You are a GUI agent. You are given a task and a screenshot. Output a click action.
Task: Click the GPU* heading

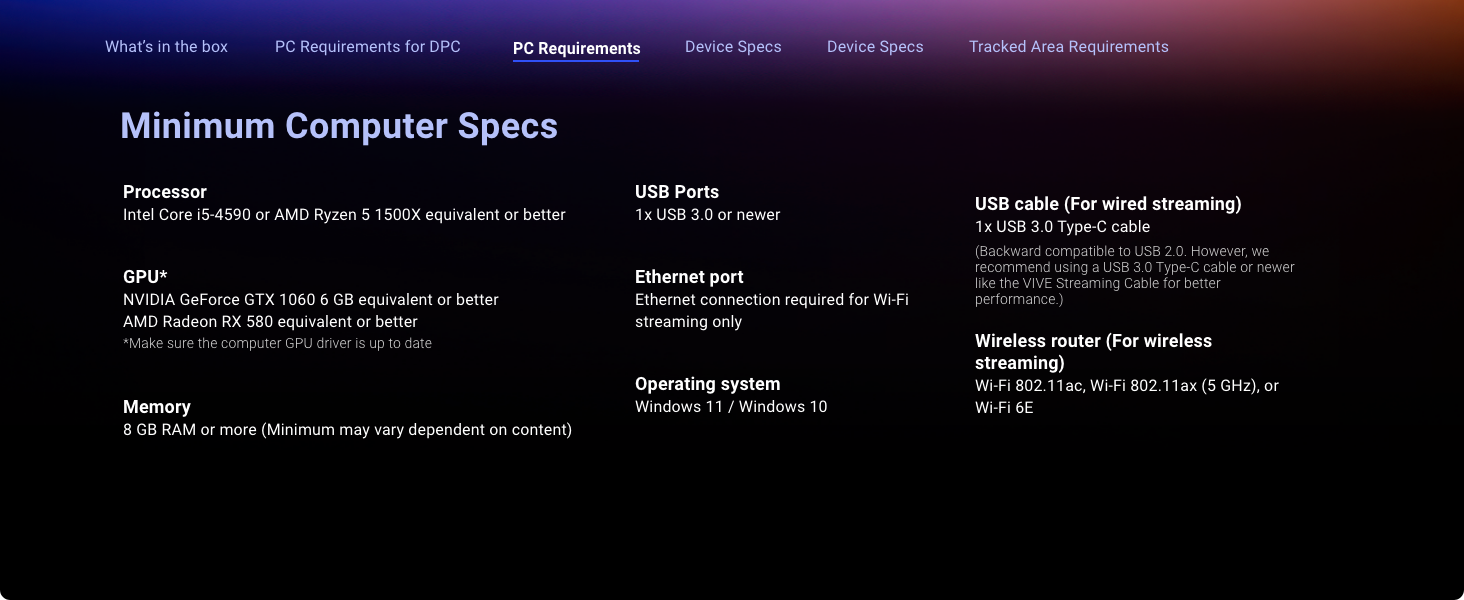145,277
